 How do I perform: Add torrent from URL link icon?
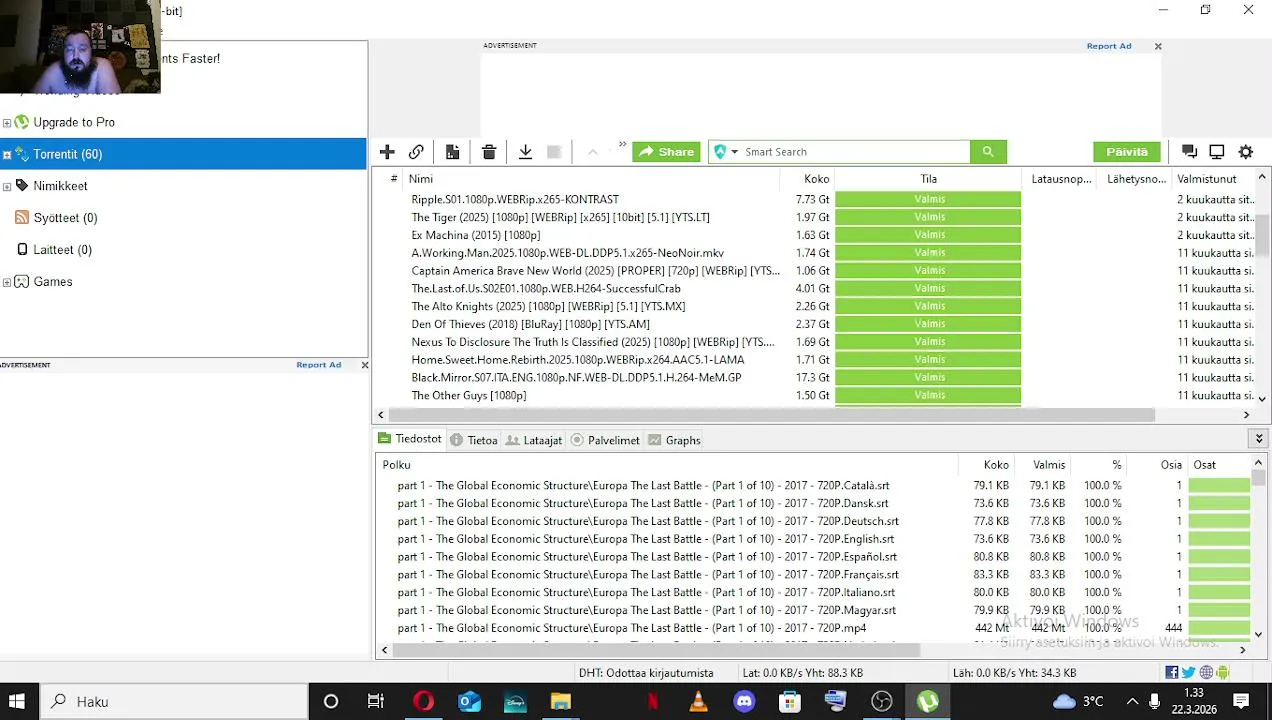click(416, 152)
